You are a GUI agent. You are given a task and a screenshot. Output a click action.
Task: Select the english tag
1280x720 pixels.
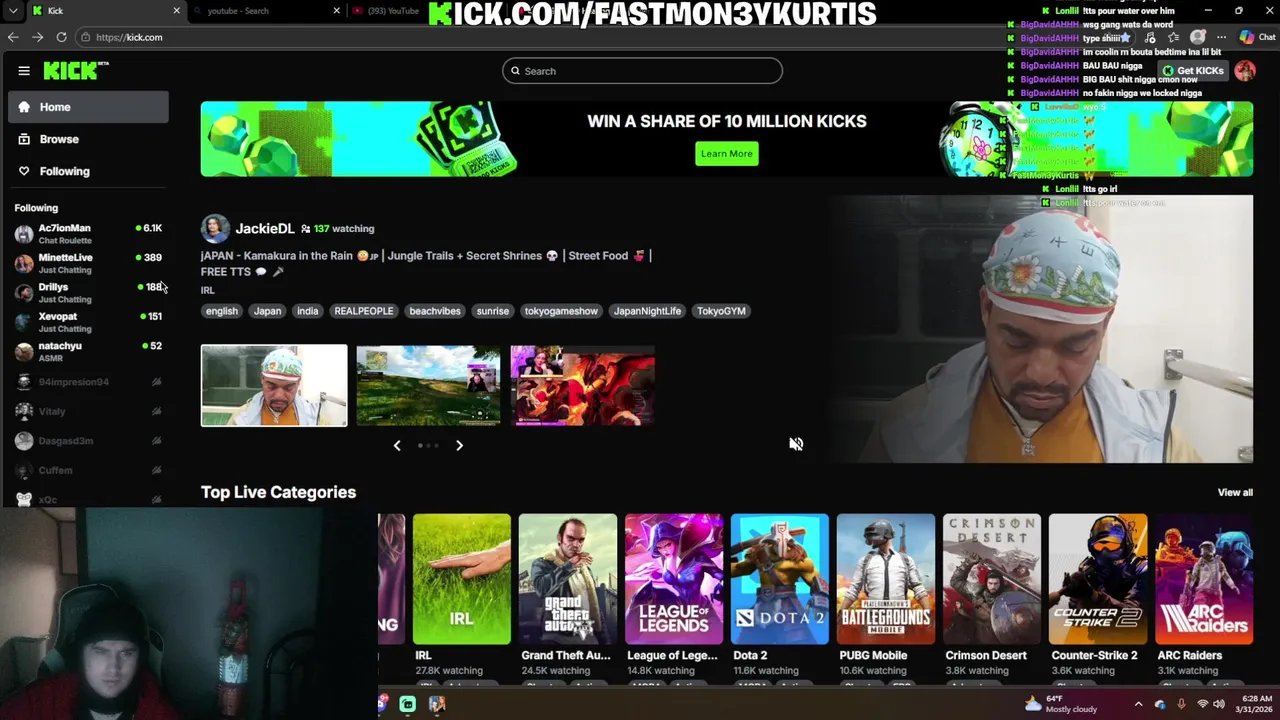point(222,311)
